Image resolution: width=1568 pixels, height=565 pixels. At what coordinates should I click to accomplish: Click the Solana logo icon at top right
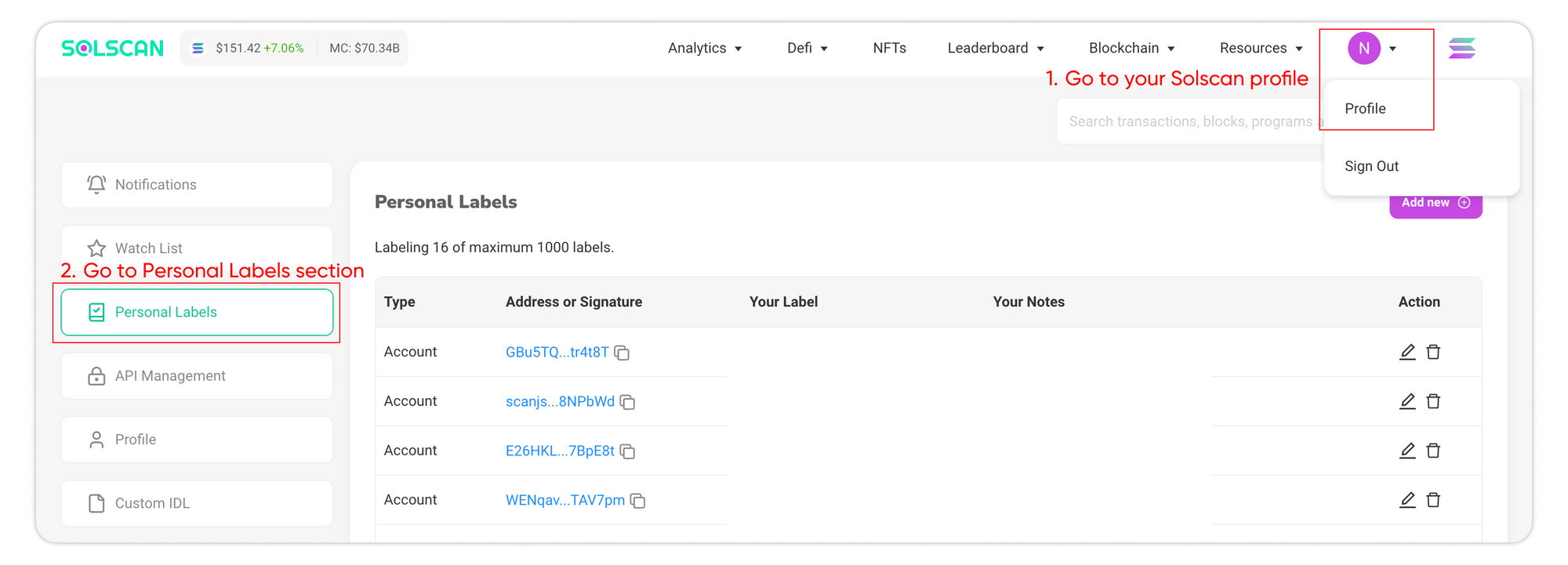coord(1461,49)
